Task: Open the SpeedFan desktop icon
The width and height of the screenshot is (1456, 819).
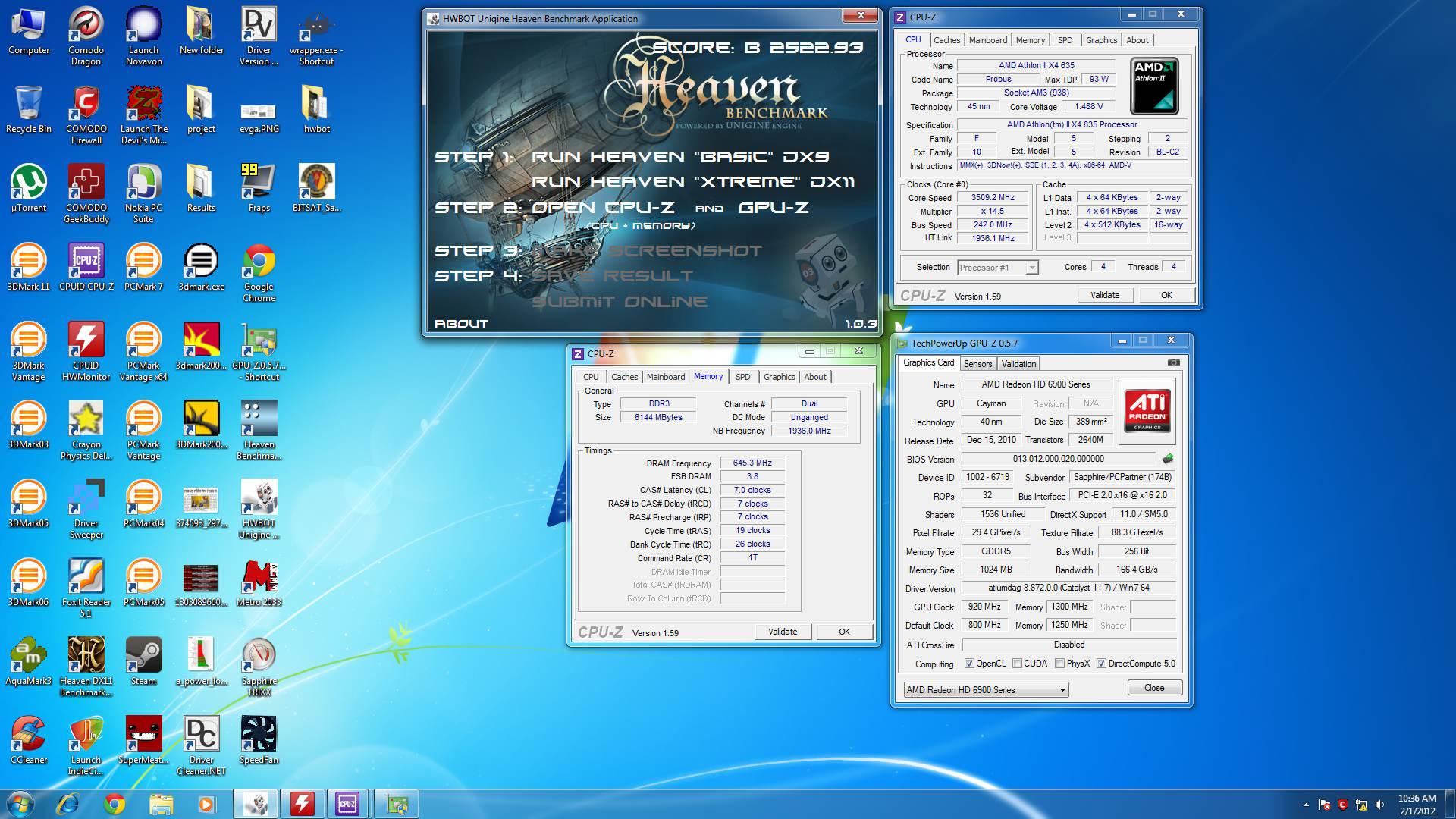Action: pyautogui.click(x=259, y=741)
